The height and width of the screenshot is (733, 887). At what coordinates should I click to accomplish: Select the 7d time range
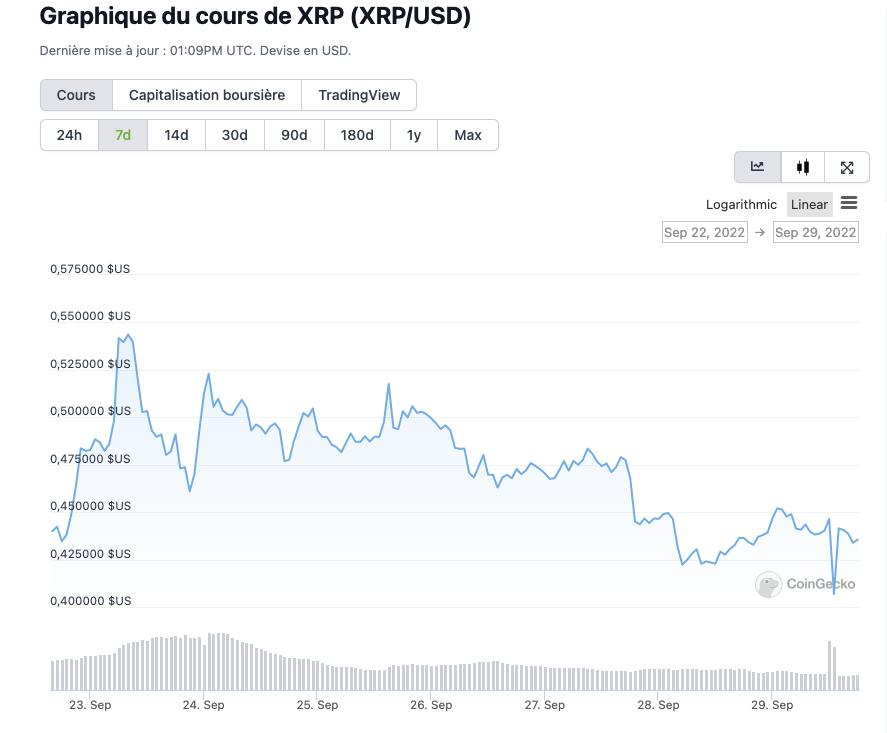[x=123, y=135]
